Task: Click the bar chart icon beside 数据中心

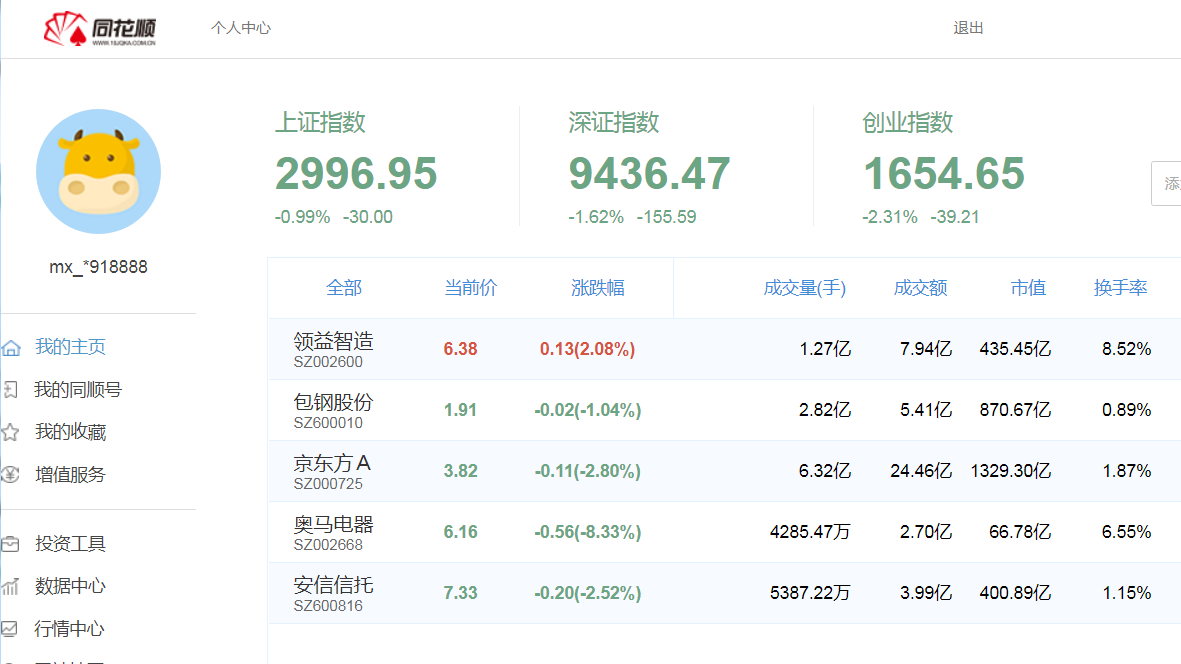Action: coord(11,586)
